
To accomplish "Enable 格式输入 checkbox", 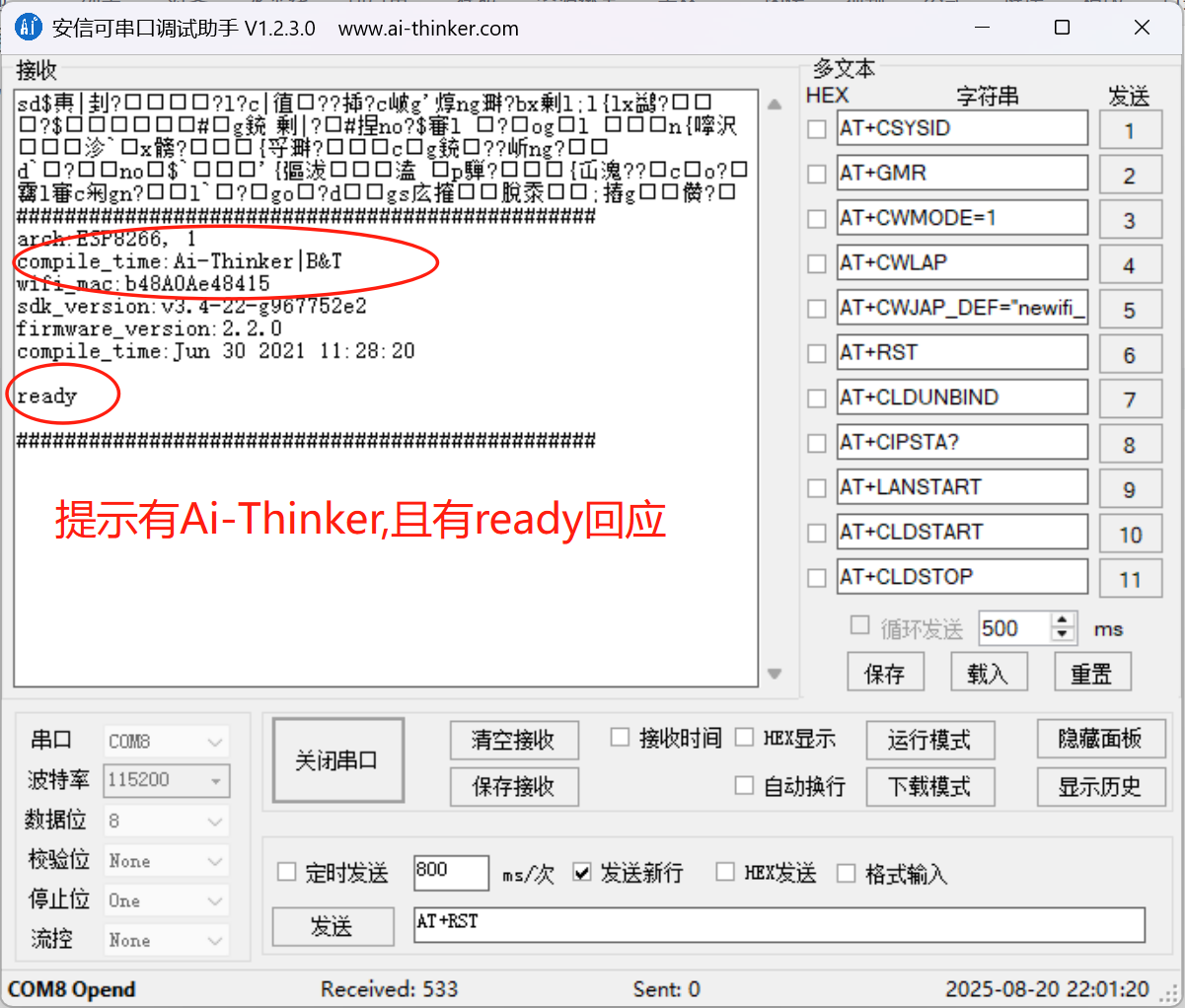I will [x=846, y=872].
